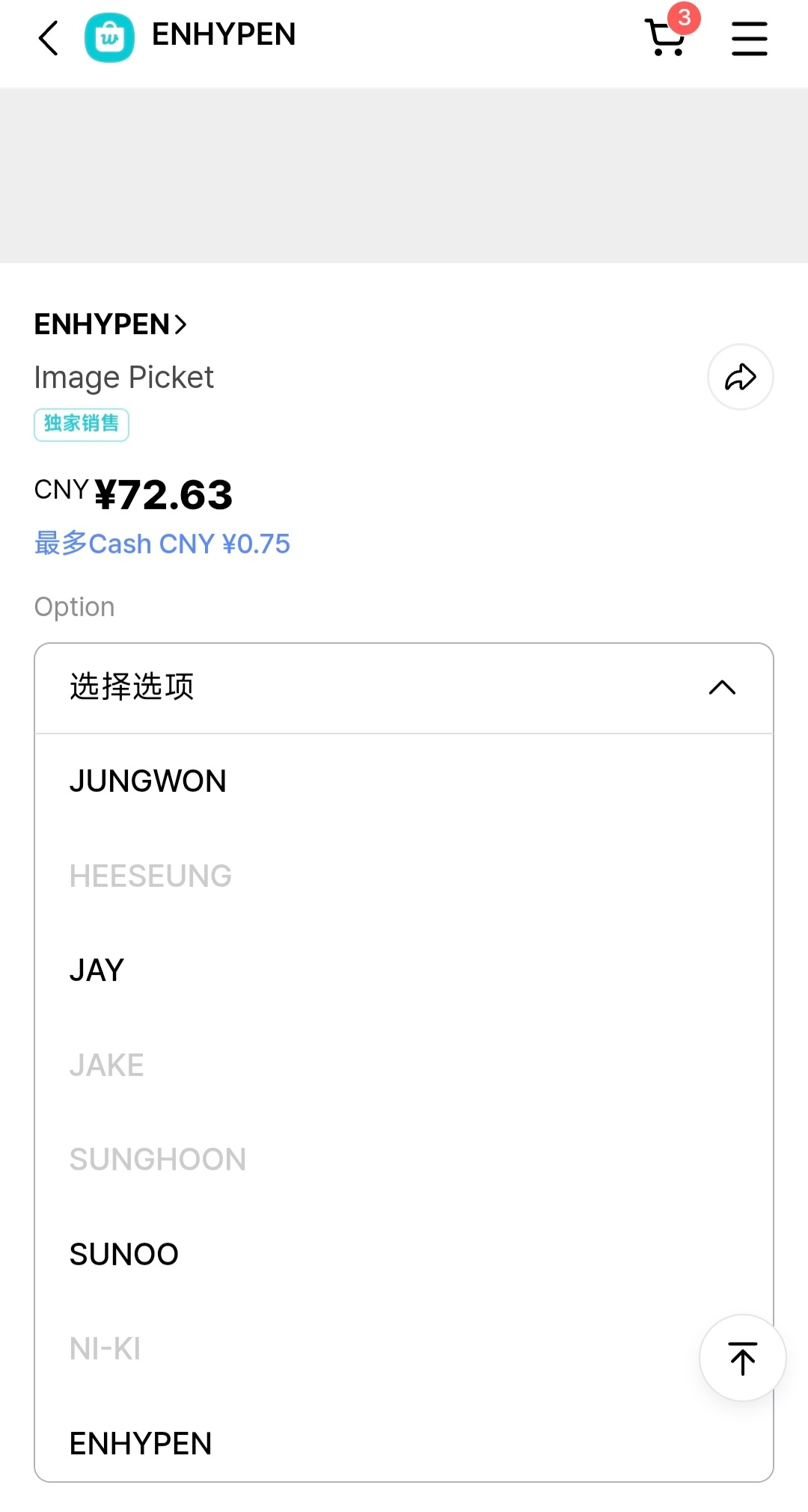The width and height of the screenshot is (808, 1512).
Task: Open the Weverse Shop logo icon
Action: click(x=109, y=37)
